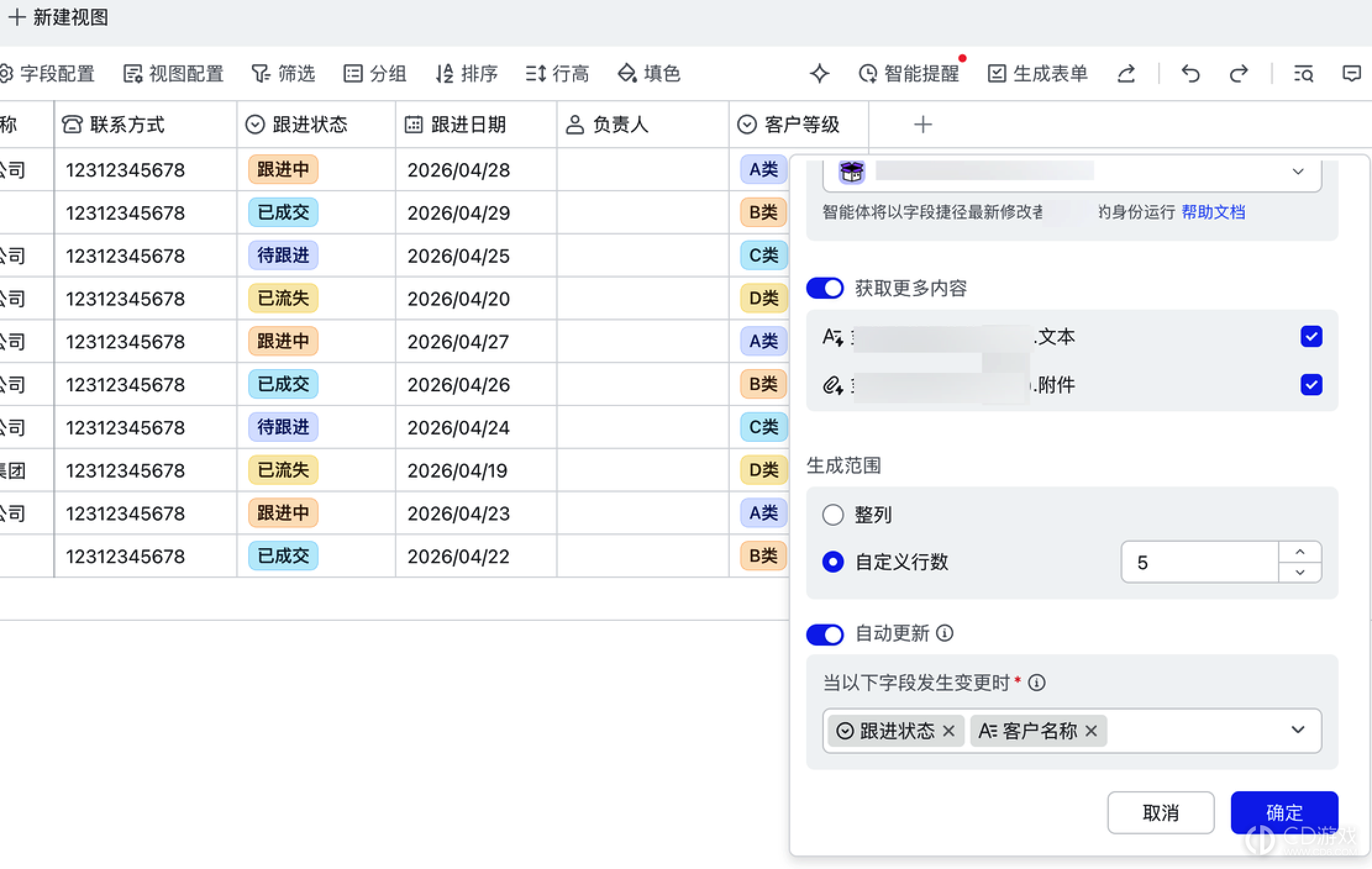Expand the trigger fields dropdown arrow
The image size is (1372, 869).
click(1298, 730)
